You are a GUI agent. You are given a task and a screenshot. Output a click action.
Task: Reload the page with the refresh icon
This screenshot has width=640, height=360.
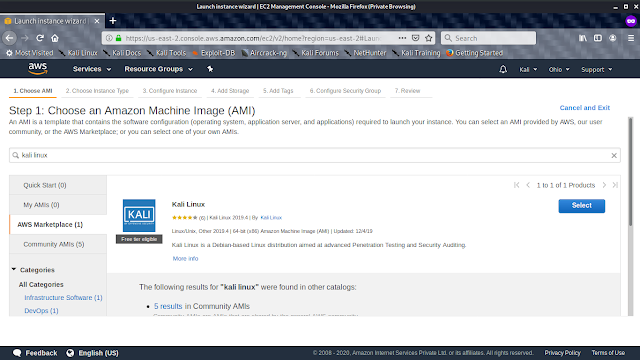coord(40,38)
